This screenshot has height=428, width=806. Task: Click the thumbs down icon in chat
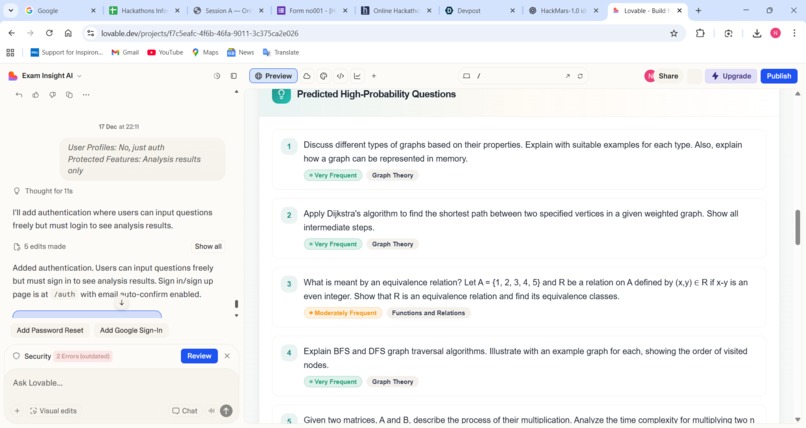[x=52, y=95]
